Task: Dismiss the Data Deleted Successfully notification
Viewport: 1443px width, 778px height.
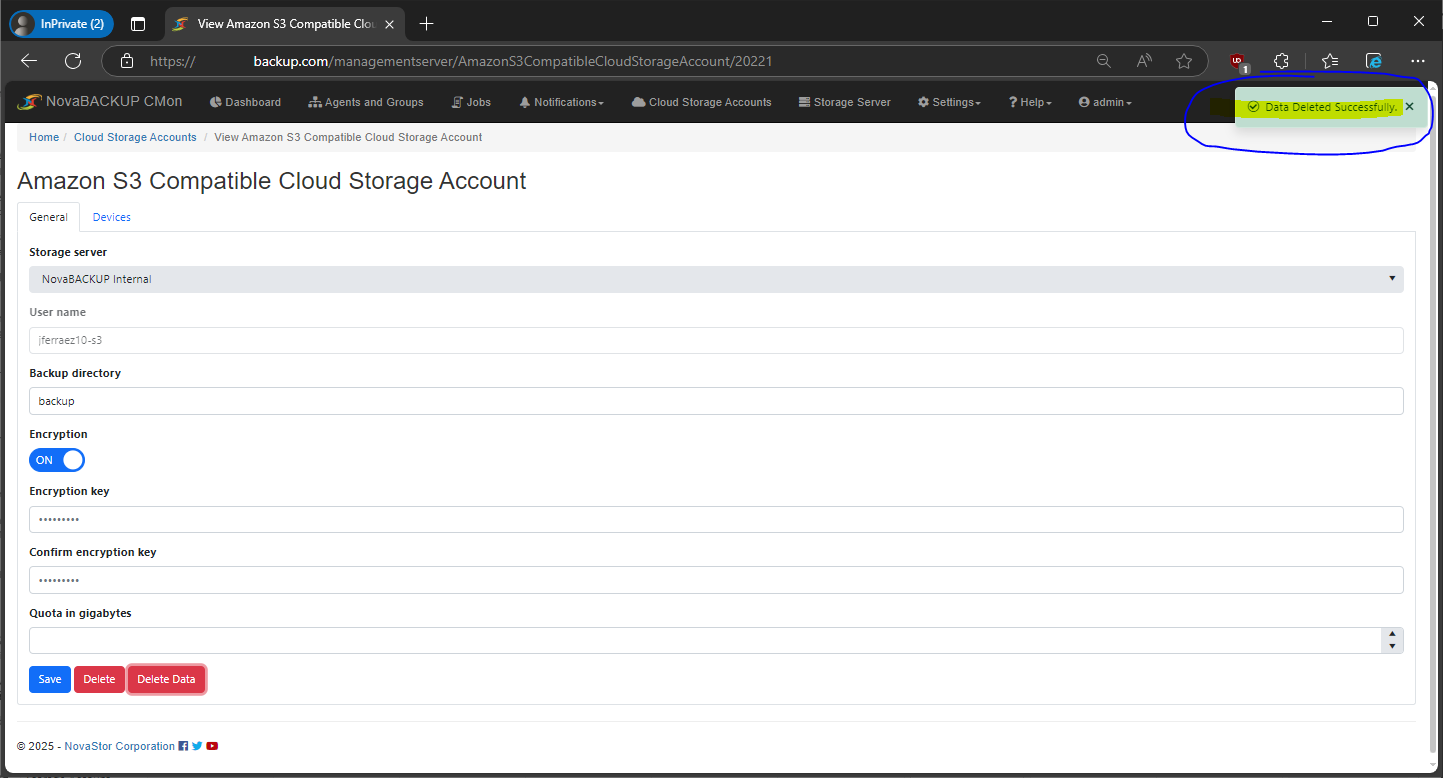Action: point(1409,106)
